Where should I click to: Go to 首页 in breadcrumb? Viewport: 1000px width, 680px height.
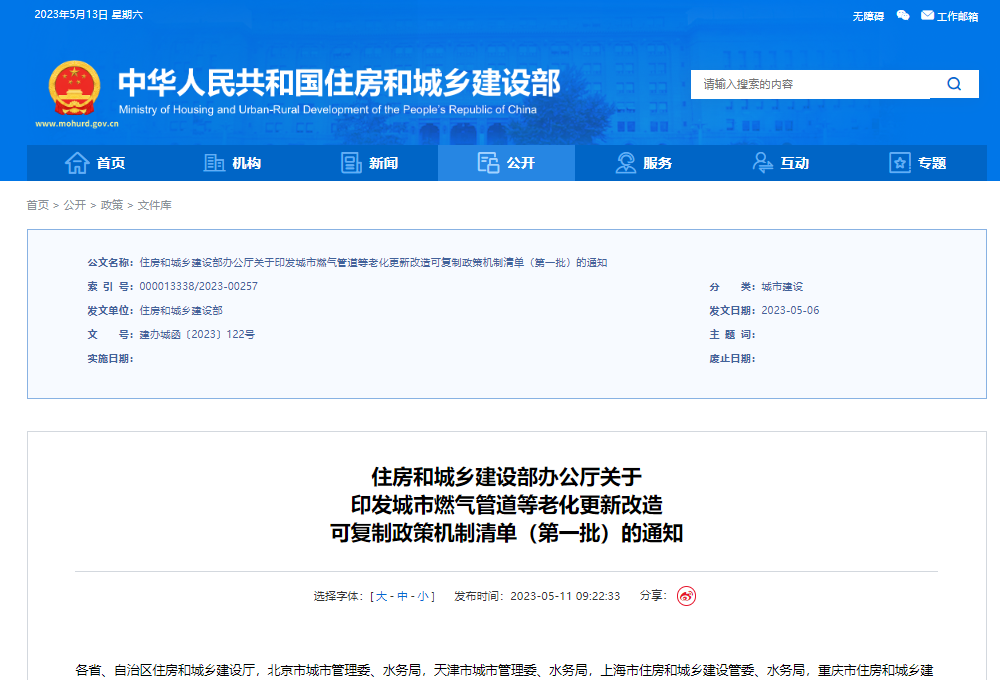[x=37, y=205]
